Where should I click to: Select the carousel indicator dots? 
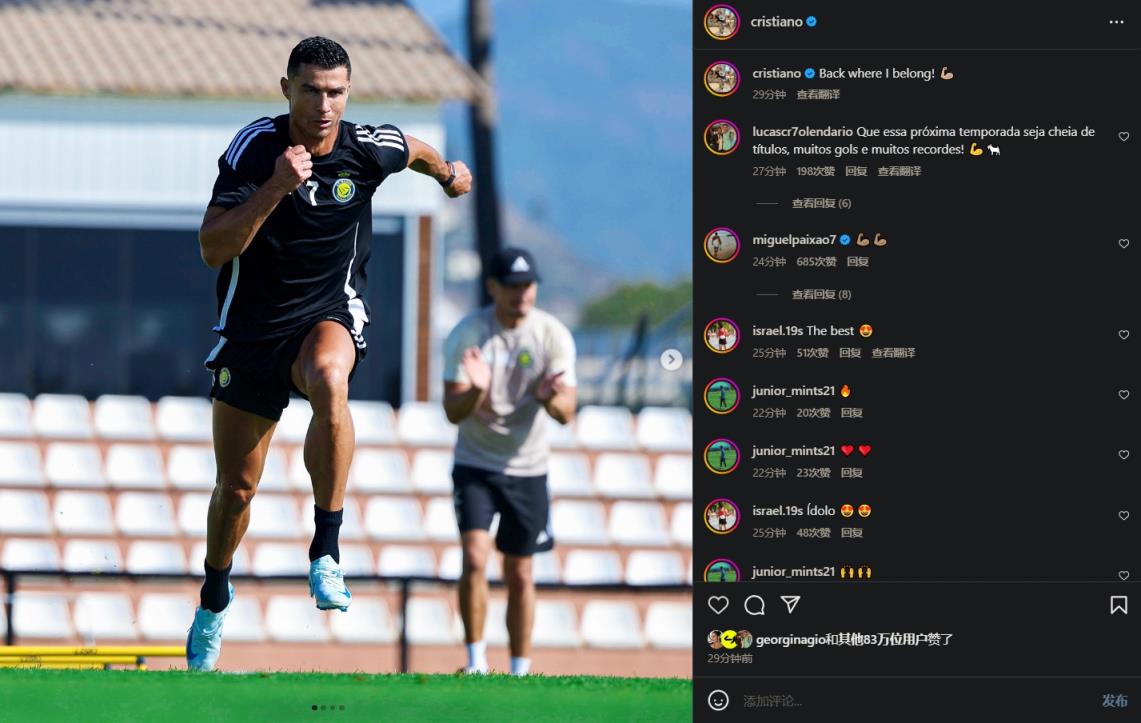(x=328, y=707)
